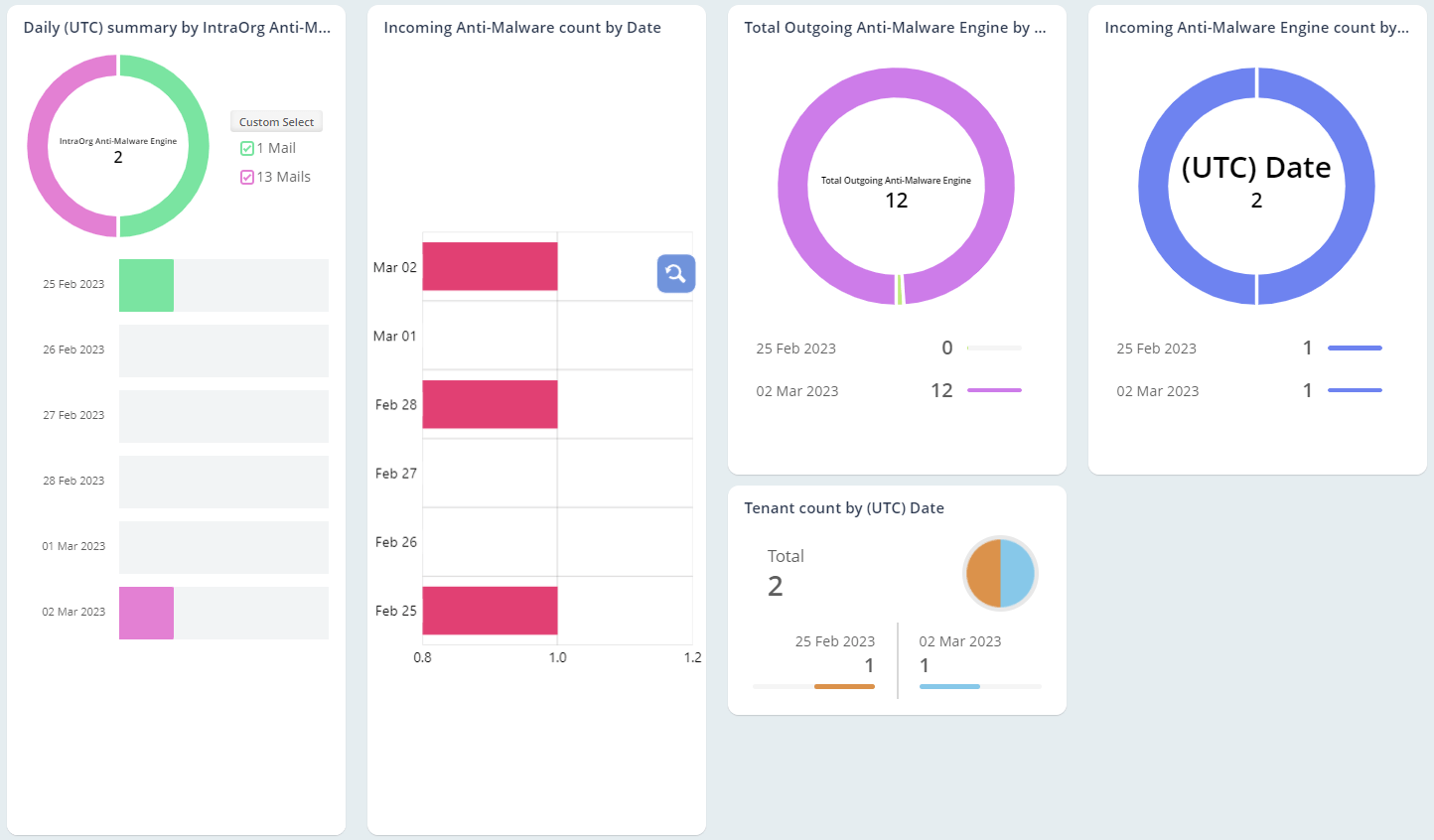Open the Custom Select dropdown

click(x=276, y=121)
